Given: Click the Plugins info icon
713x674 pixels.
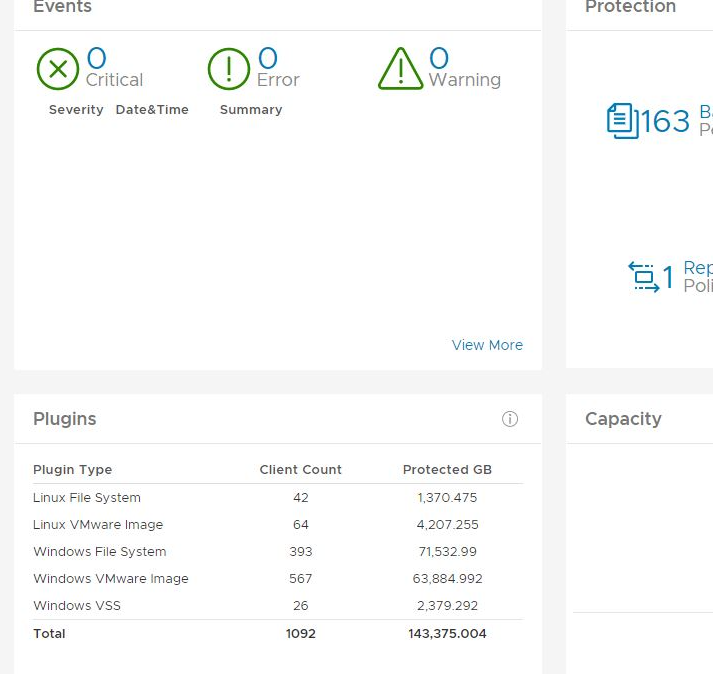Looking at the screenshot, I should [x=510, y=419].
